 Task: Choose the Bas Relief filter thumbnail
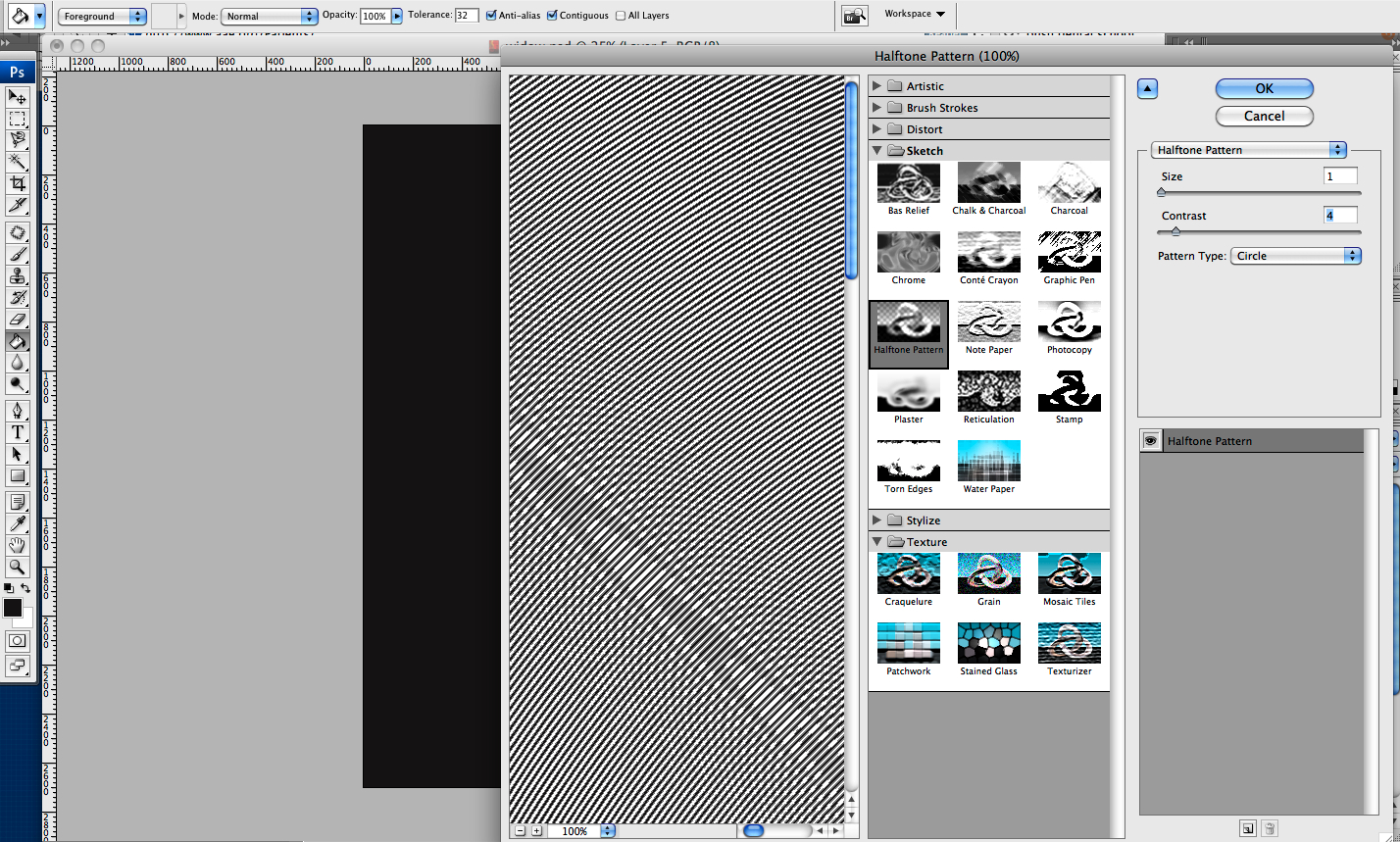[x=909, y=190]
